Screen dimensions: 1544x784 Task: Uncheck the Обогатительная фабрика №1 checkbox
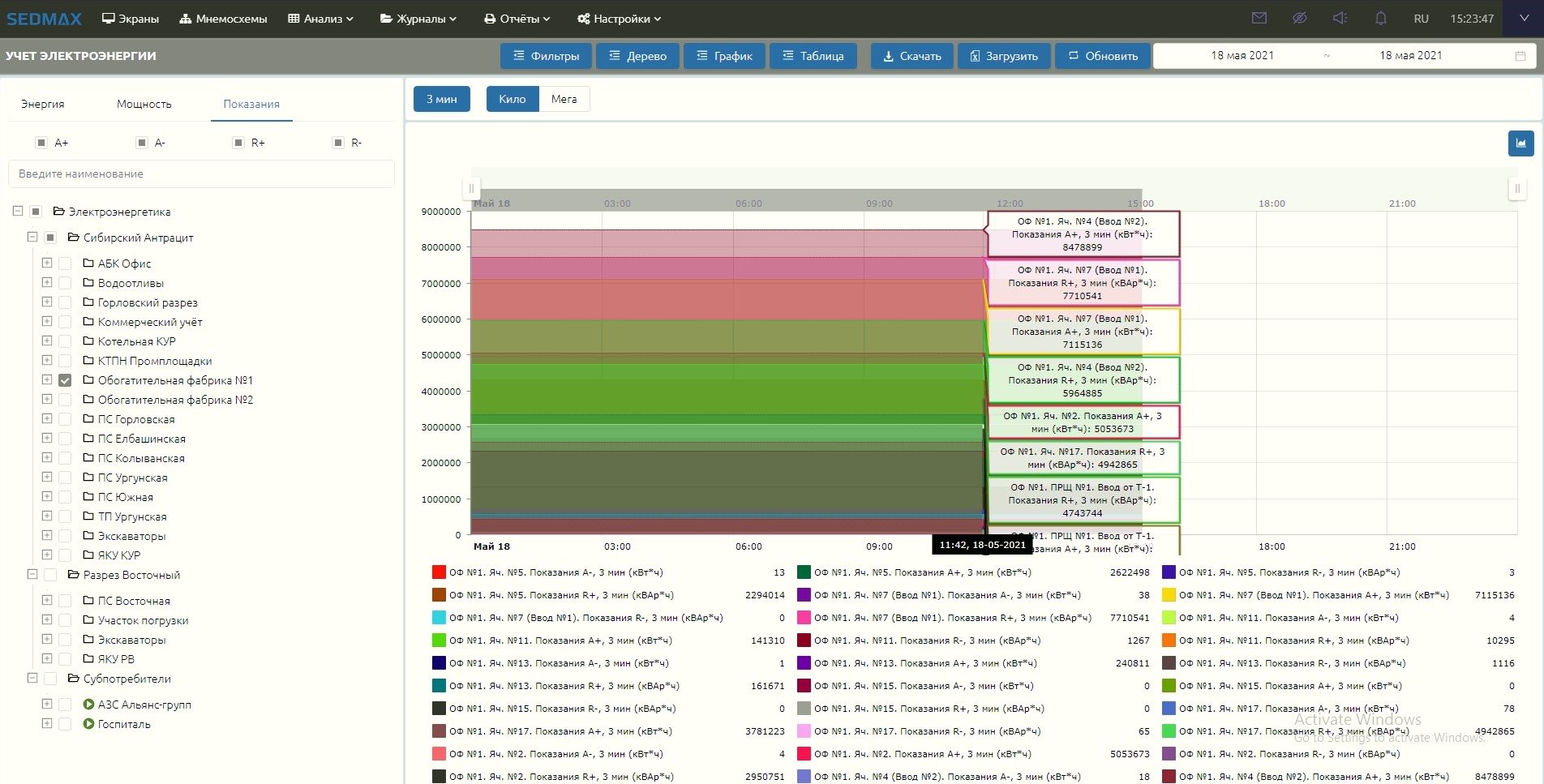coord(65,380)
